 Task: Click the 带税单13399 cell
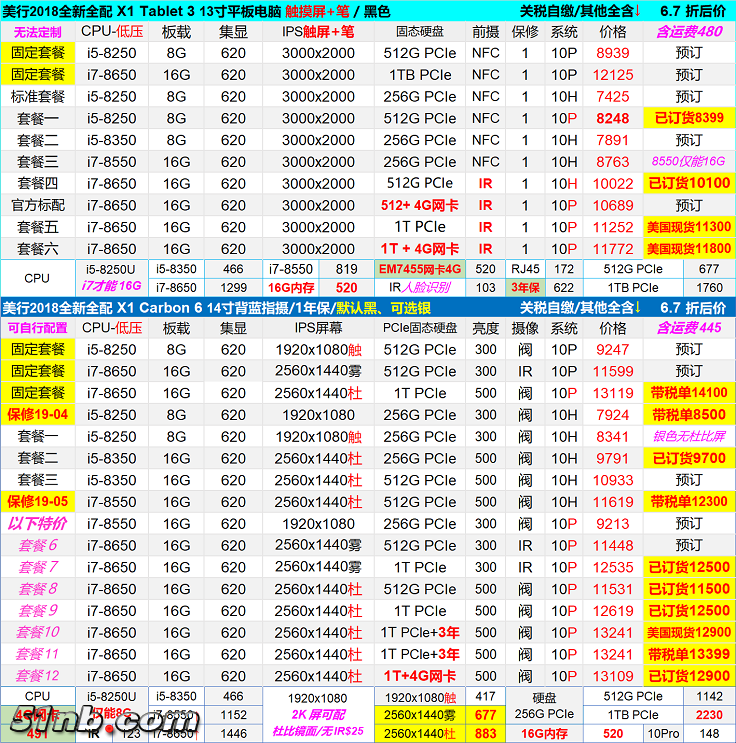coord(688,654)
